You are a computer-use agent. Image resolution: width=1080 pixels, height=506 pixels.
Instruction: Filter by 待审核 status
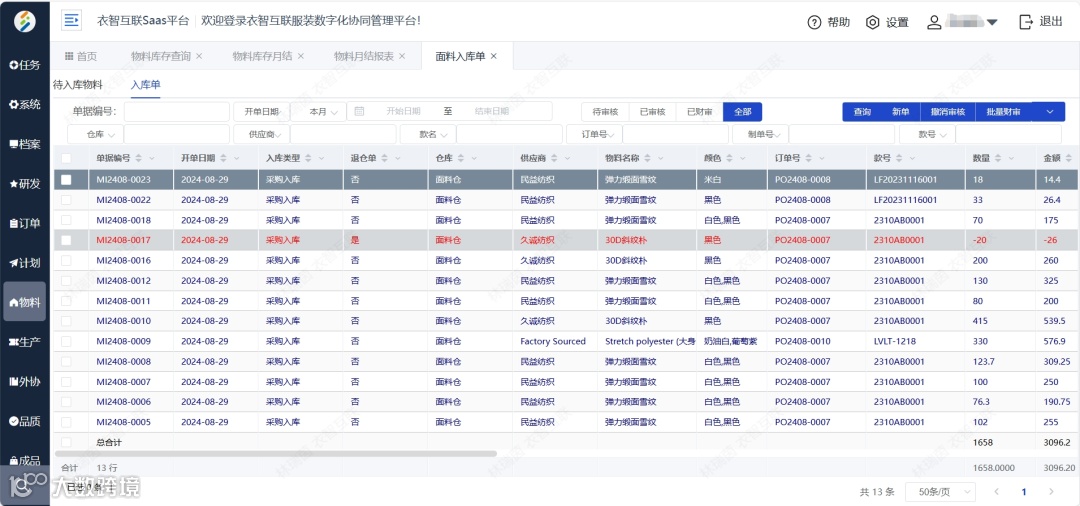tap(605, 112)
